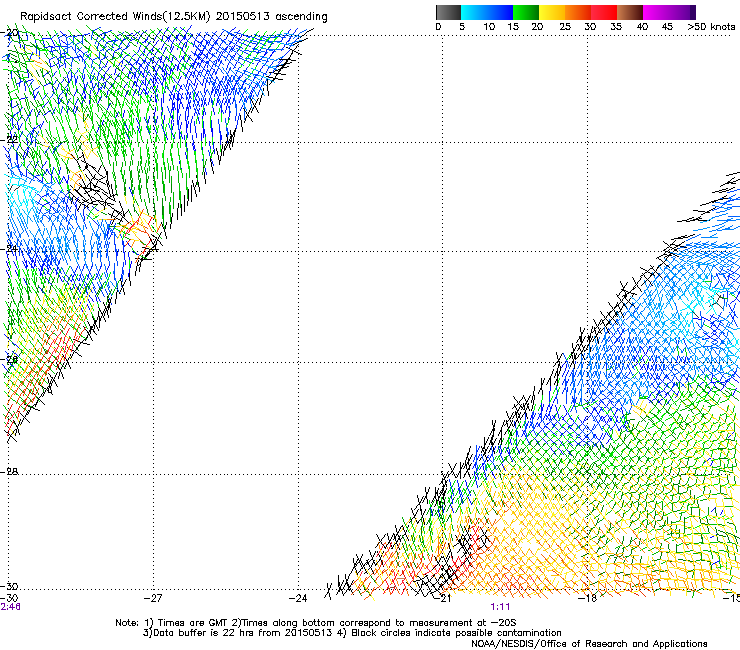Screen dimensions: 740x650
Task: Click the '>50 knots' legend label
Action: click(x=711, y=27)
